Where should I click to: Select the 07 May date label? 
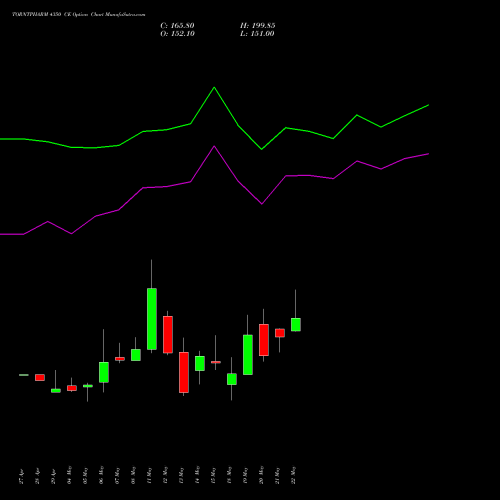[x=118, y=475]
